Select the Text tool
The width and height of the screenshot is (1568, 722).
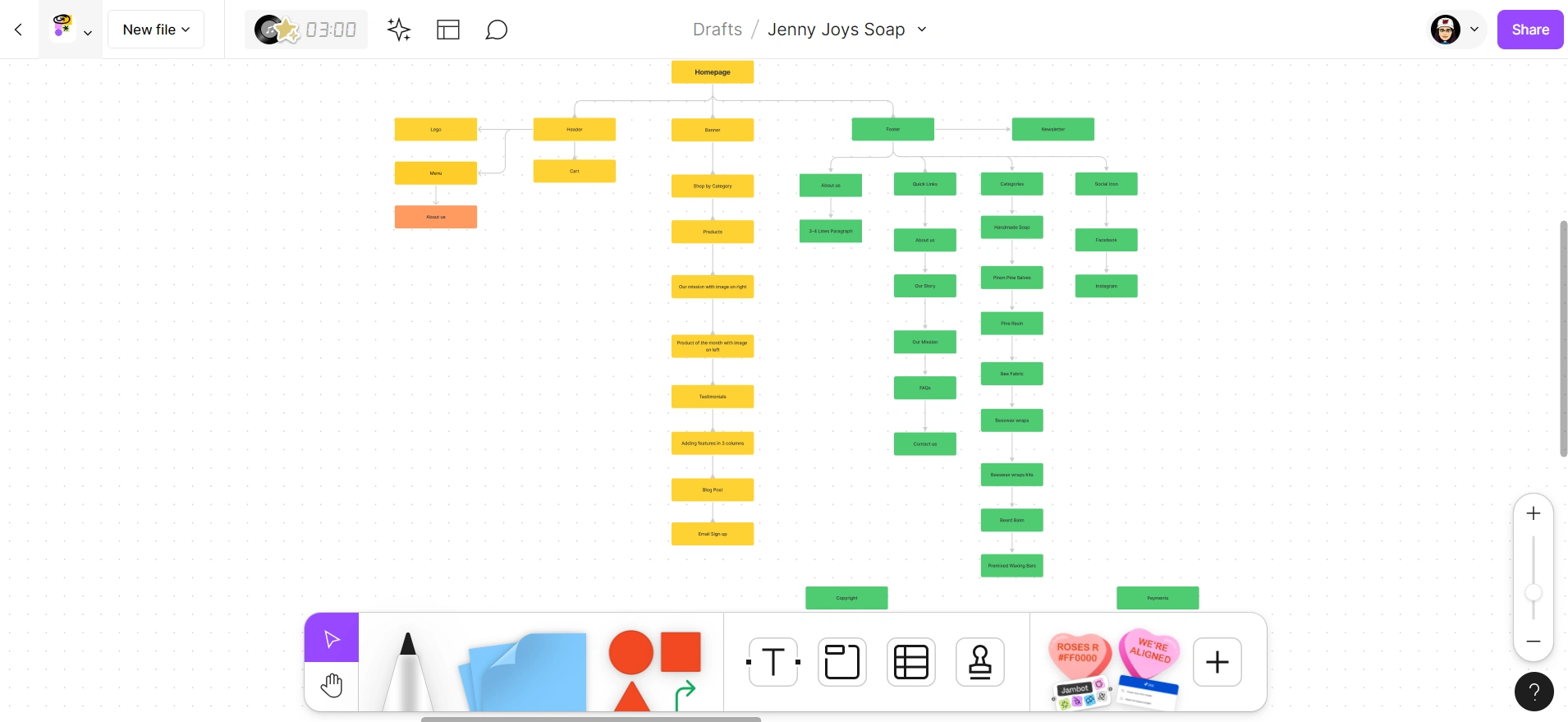click(x=773, y=662)
